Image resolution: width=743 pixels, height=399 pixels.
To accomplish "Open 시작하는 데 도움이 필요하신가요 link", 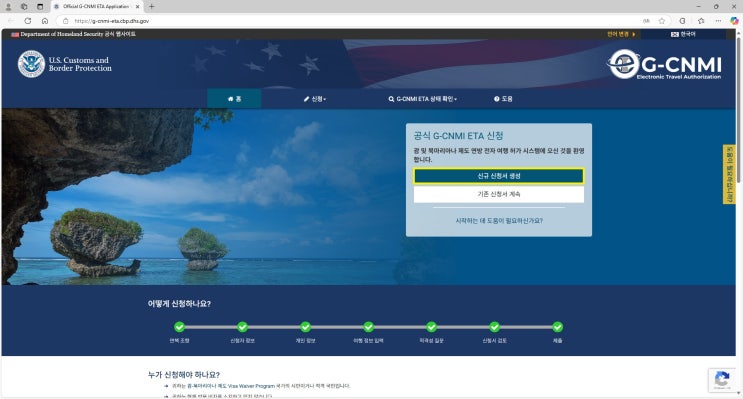I will (x=499, y=221).
